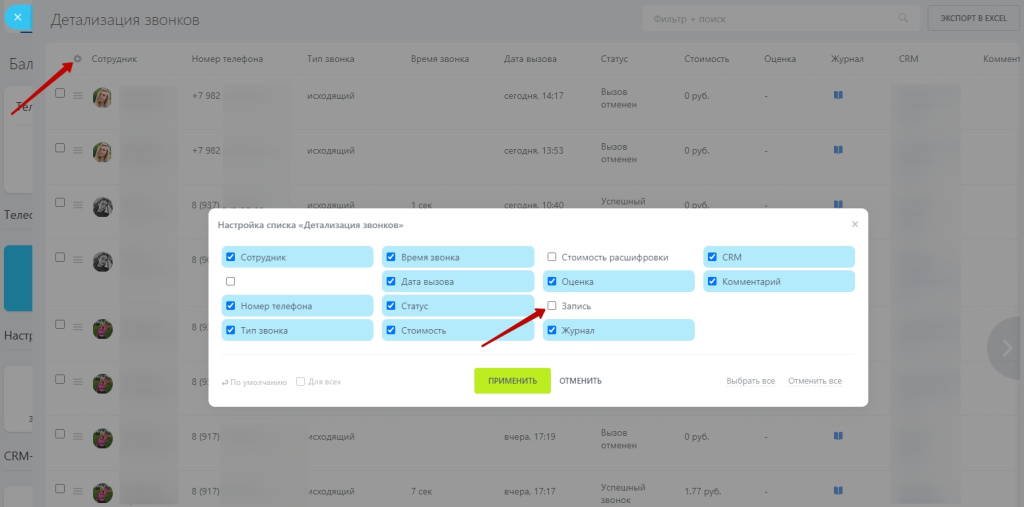
Task: Toggle the Для всех checkbox
Action: (300, 381)
